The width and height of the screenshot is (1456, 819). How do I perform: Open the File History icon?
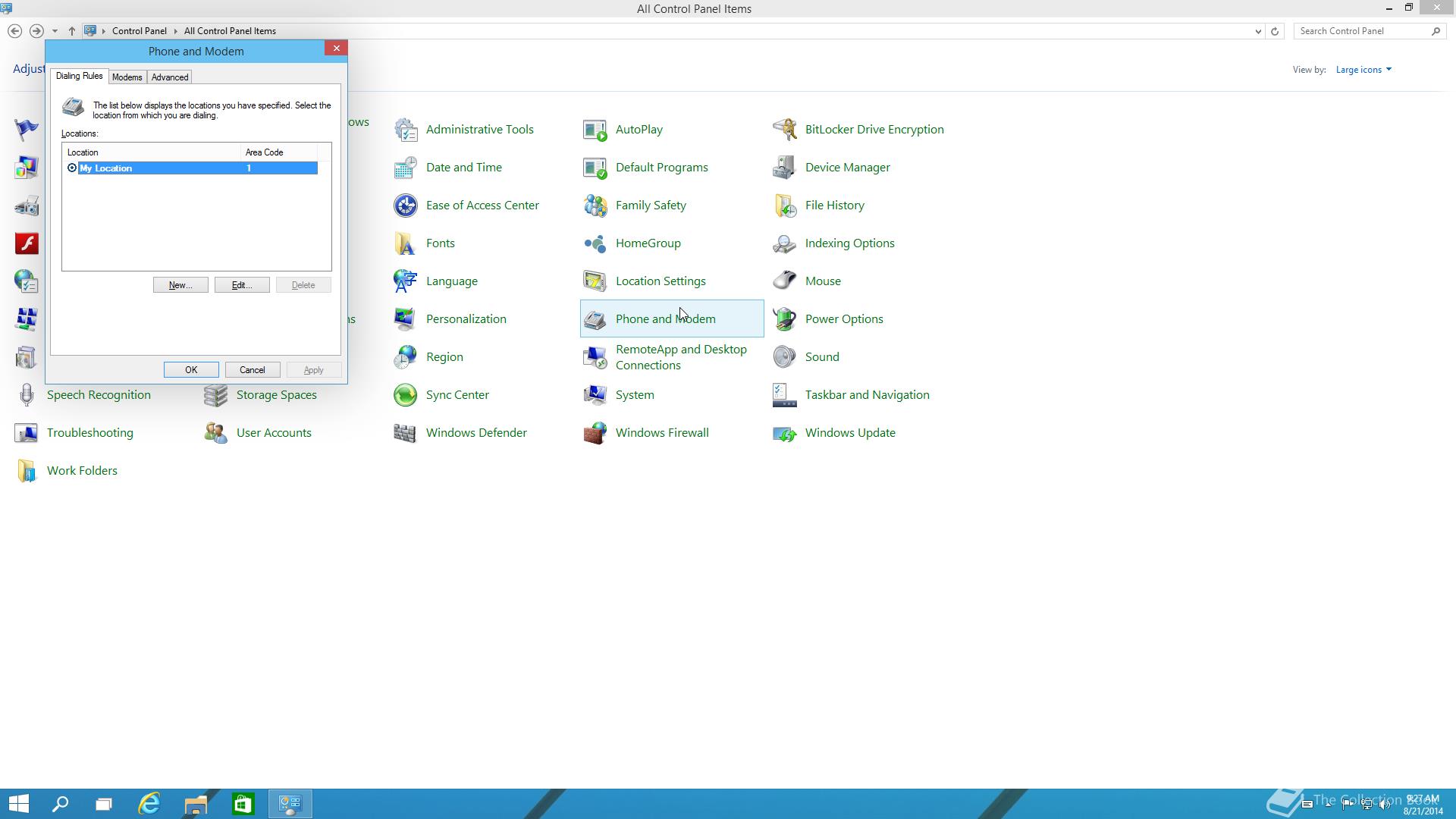[785, 206]
